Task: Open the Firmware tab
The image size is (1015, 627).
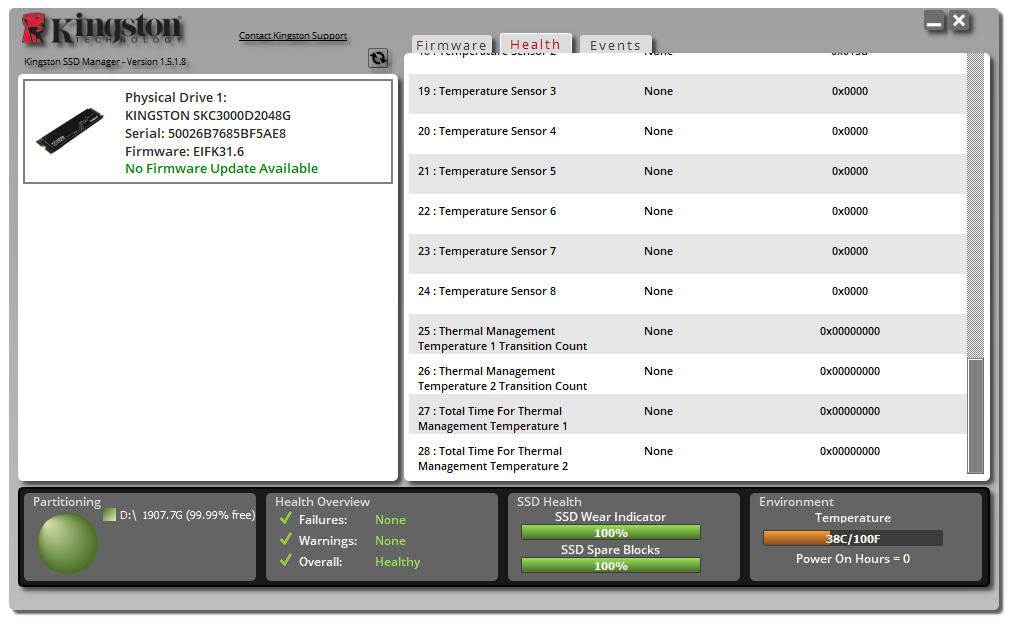Action: (x=452, y=45)
